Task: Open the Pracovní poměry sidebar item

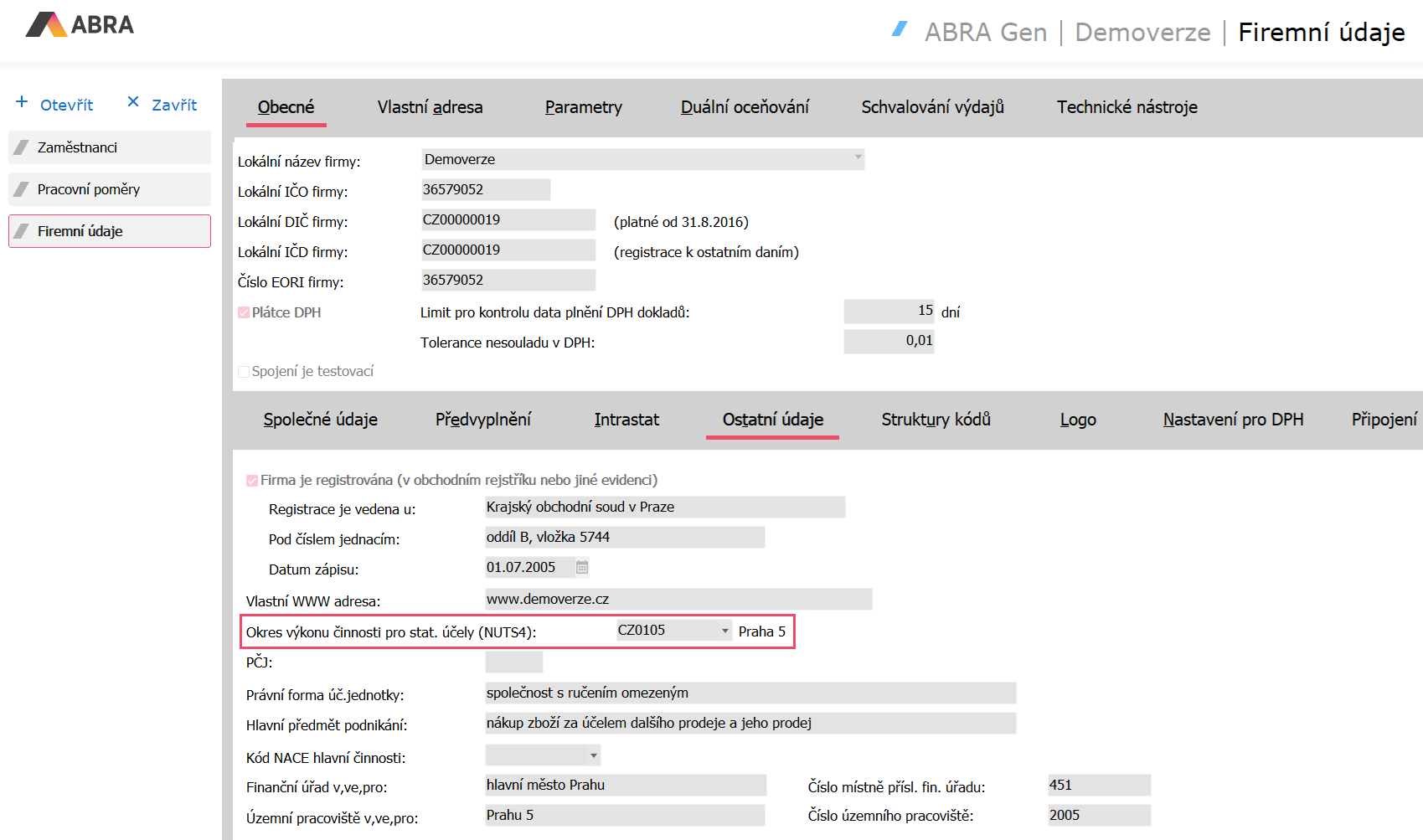Action: [110, 189]
